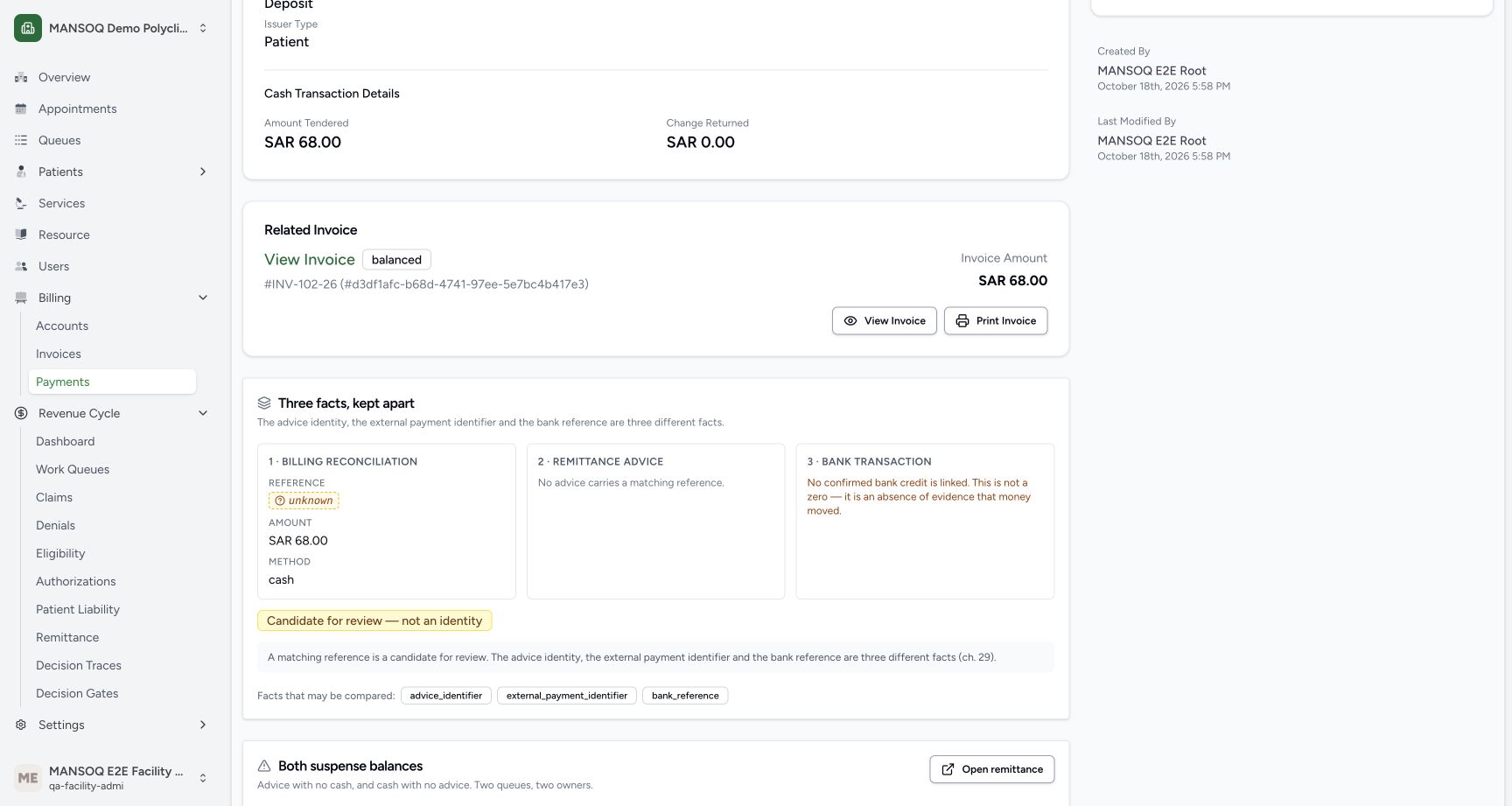This screenshot has width=1512, height=806.
Task: Collapse the Billing section chevron
Action: [203, 298]
